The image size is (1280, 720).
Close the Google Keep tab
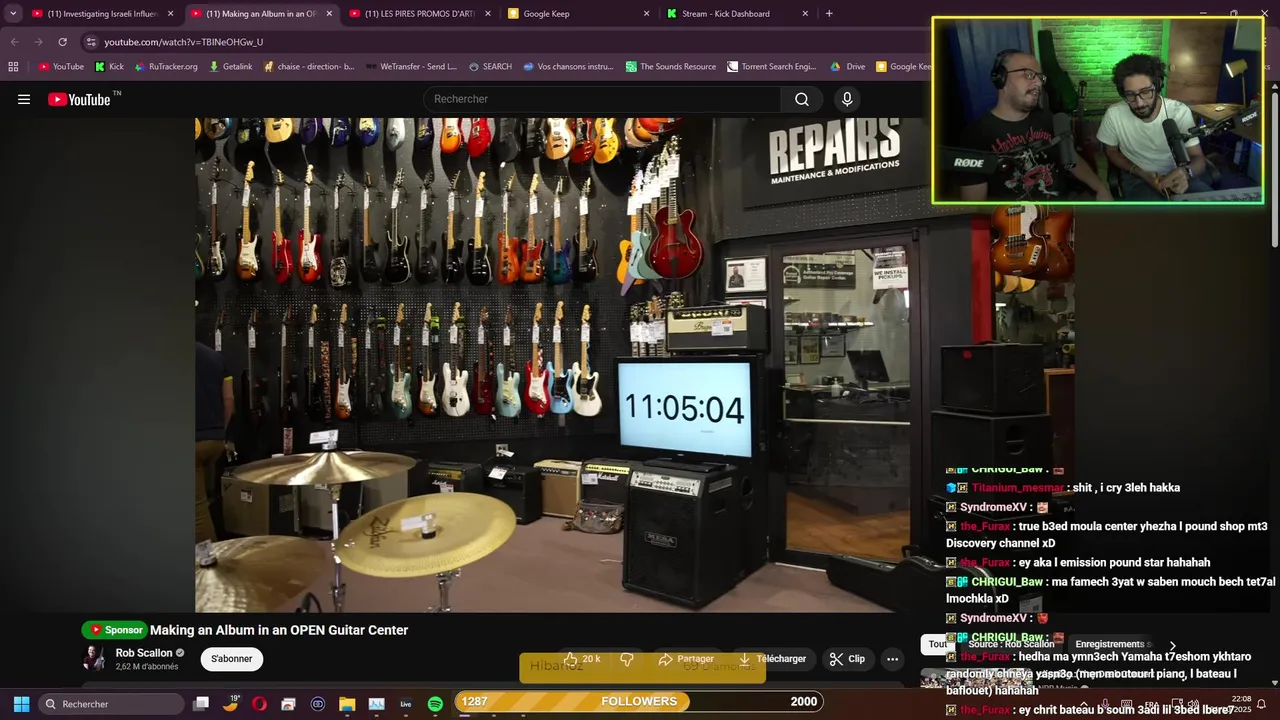tap(646, 14)
